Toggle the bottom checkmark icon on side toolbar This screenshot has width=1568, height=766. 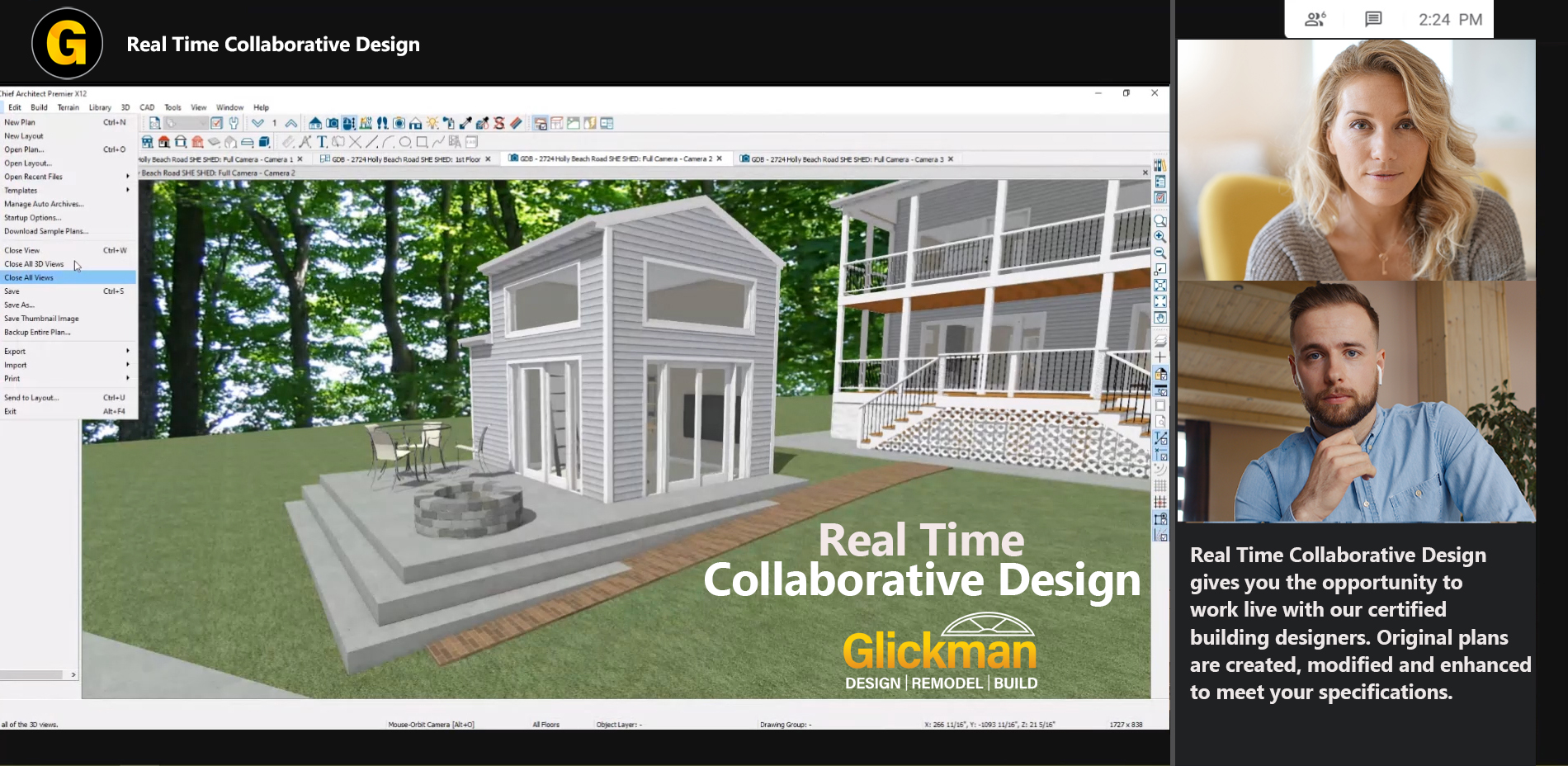1159,535
